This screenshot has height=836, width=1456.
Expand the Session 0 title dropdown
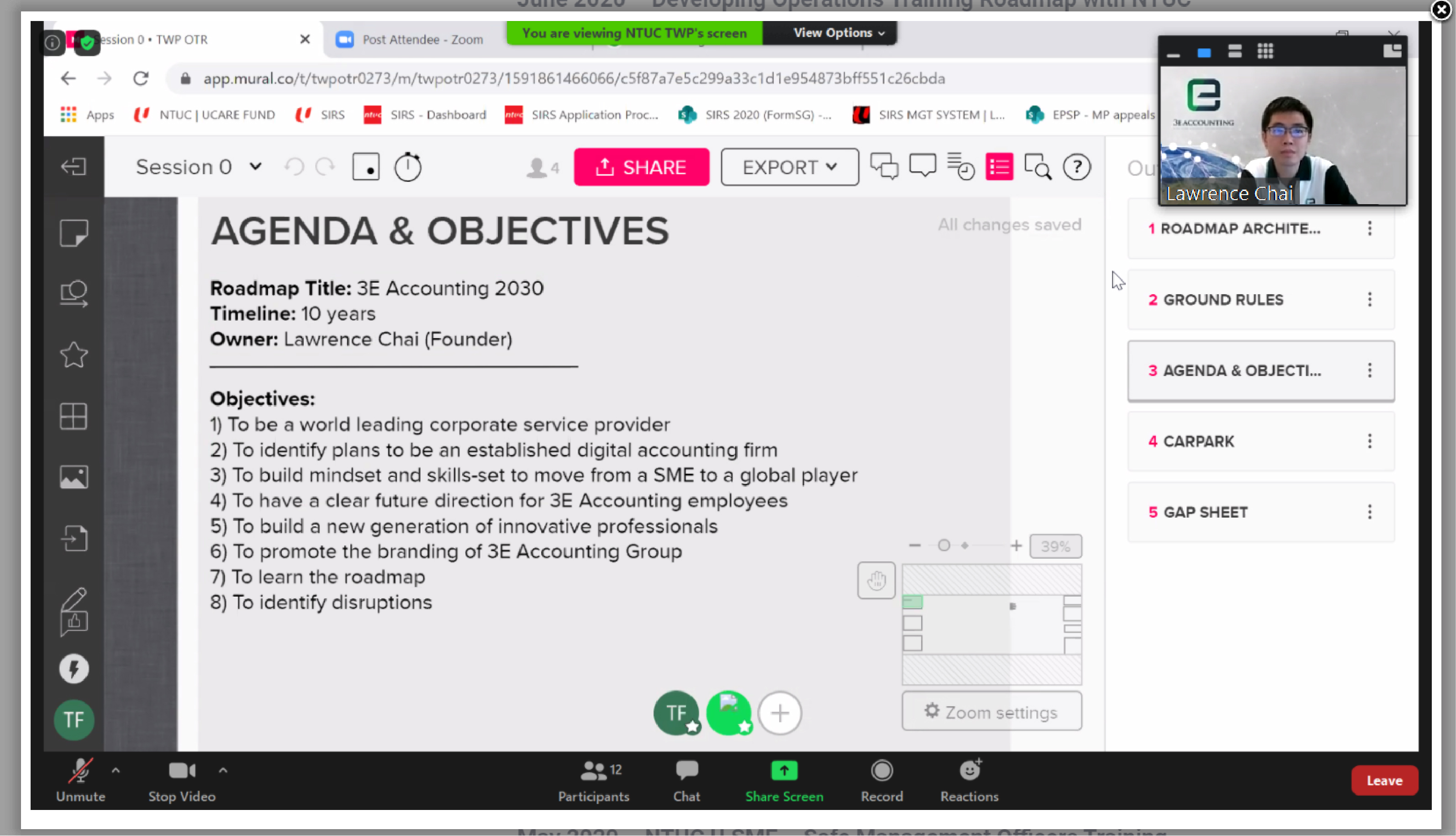[x=255, y=166]
